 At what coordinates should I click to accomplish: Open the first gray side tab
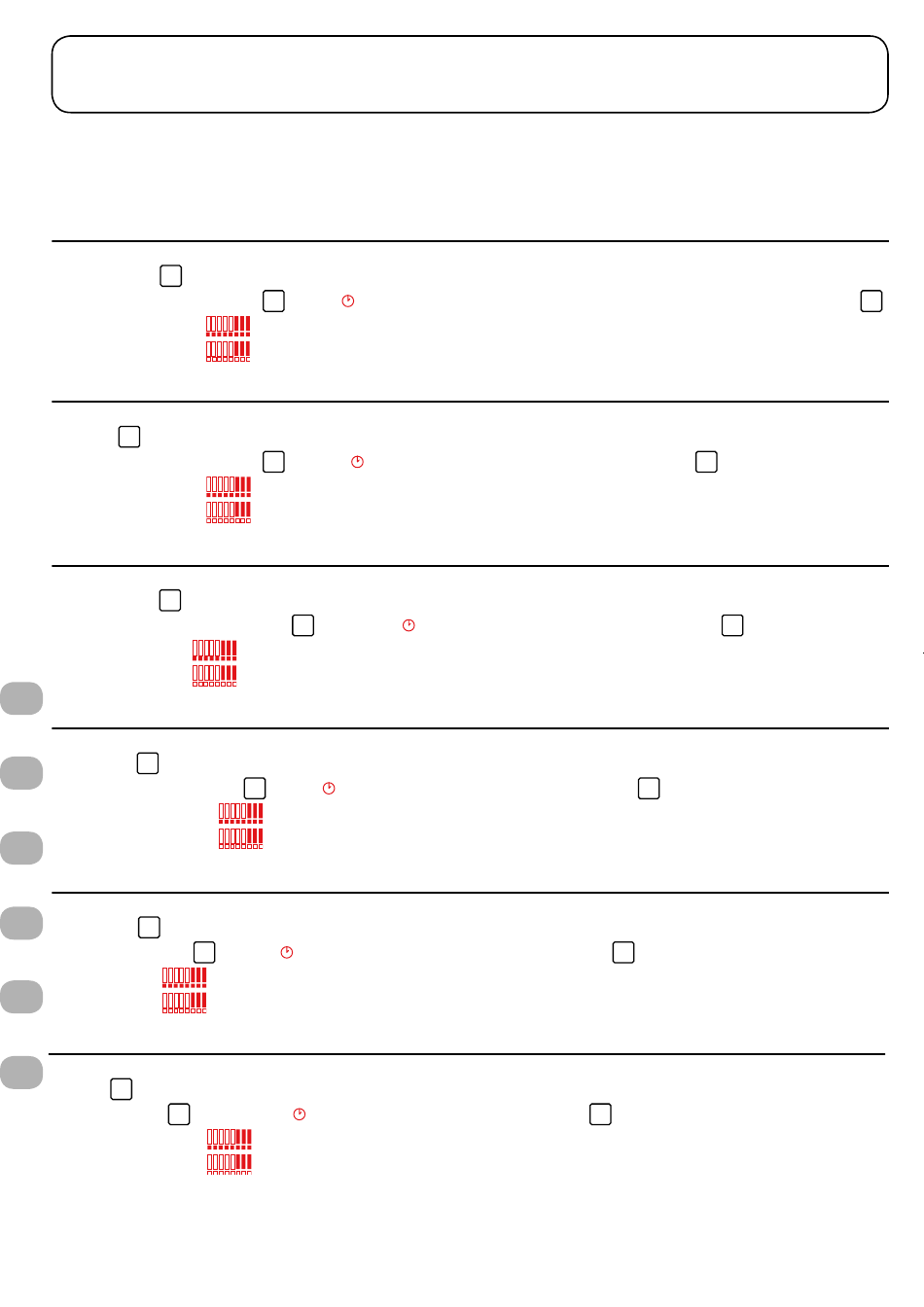point(21,698)
